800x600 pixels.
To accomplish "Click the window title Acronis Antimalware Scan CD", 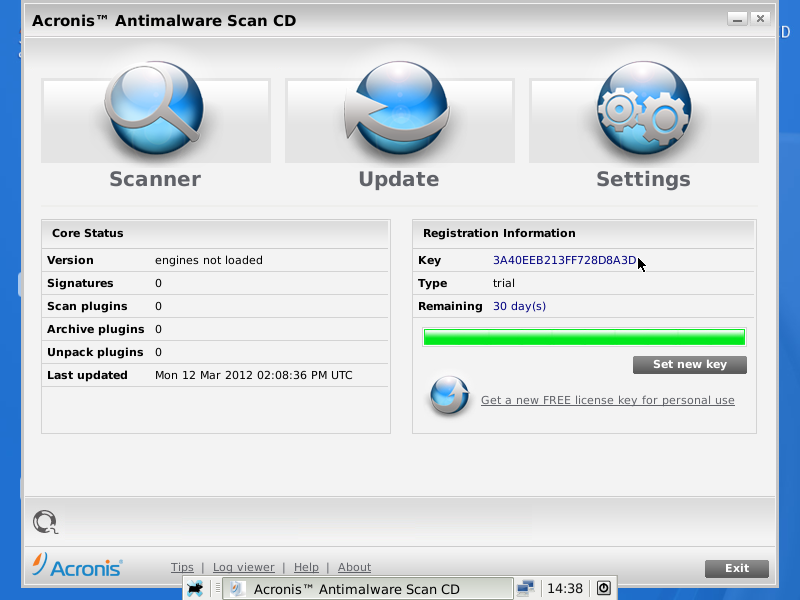I will pos(164,20).
